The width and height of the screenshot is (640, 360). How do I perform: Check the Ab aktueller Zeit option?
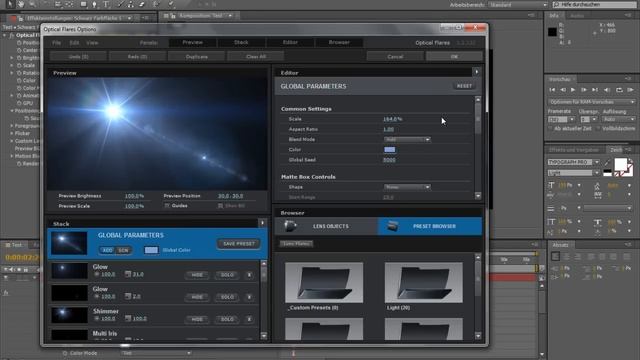550,128
